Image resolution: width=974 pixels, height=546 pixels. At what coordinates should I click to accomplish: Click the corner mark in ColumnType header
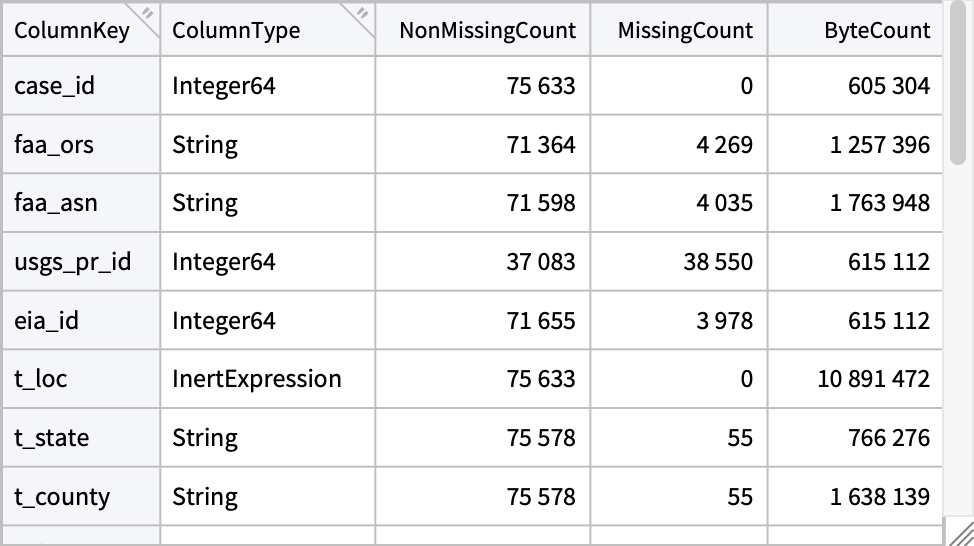tap(362, 14)
